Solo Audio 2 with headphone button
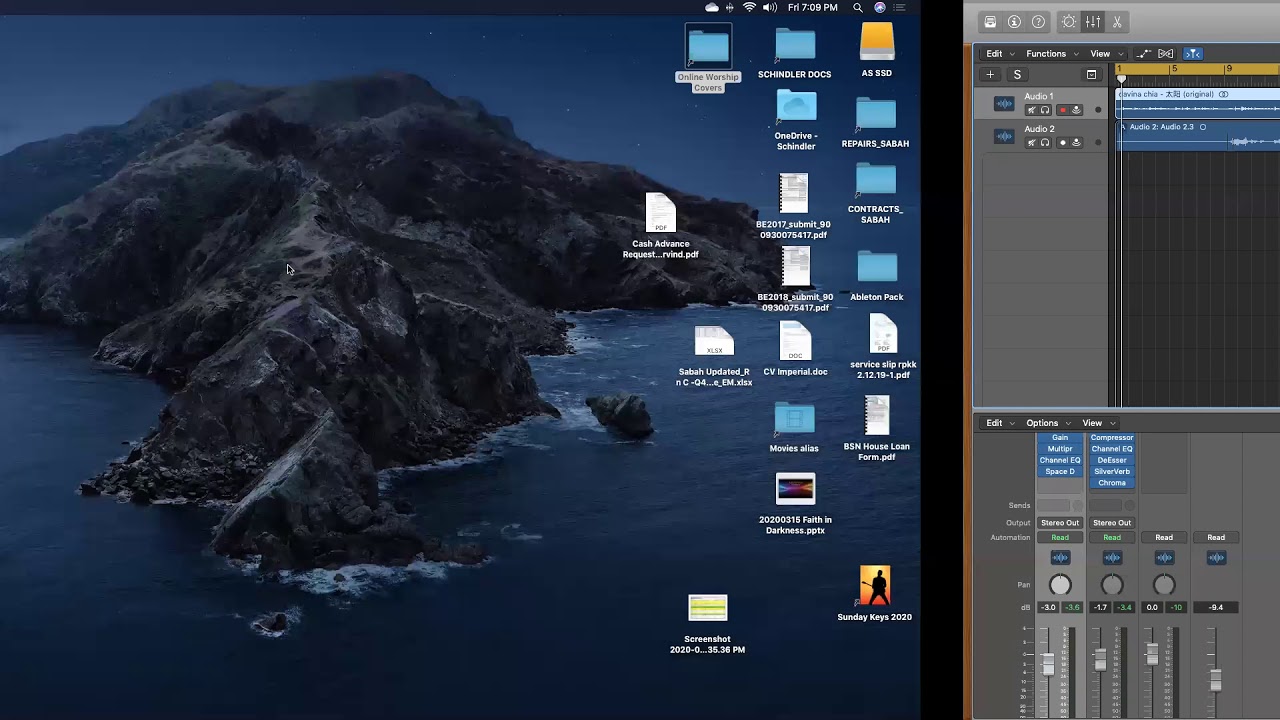The image size is (1280, 720). (1045, 143)
